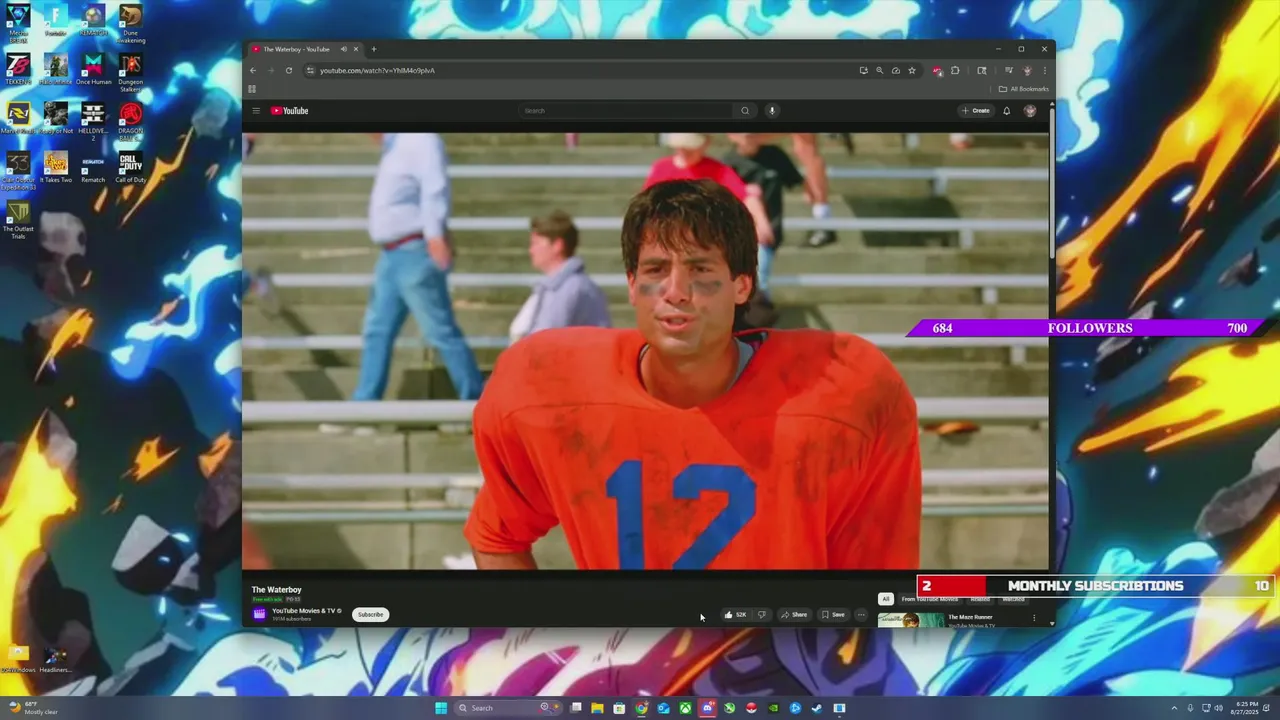This screenshot has height=720, width=1280.
Task: Open File Explorer from the taskbar
Action: (x=597, y=708)
